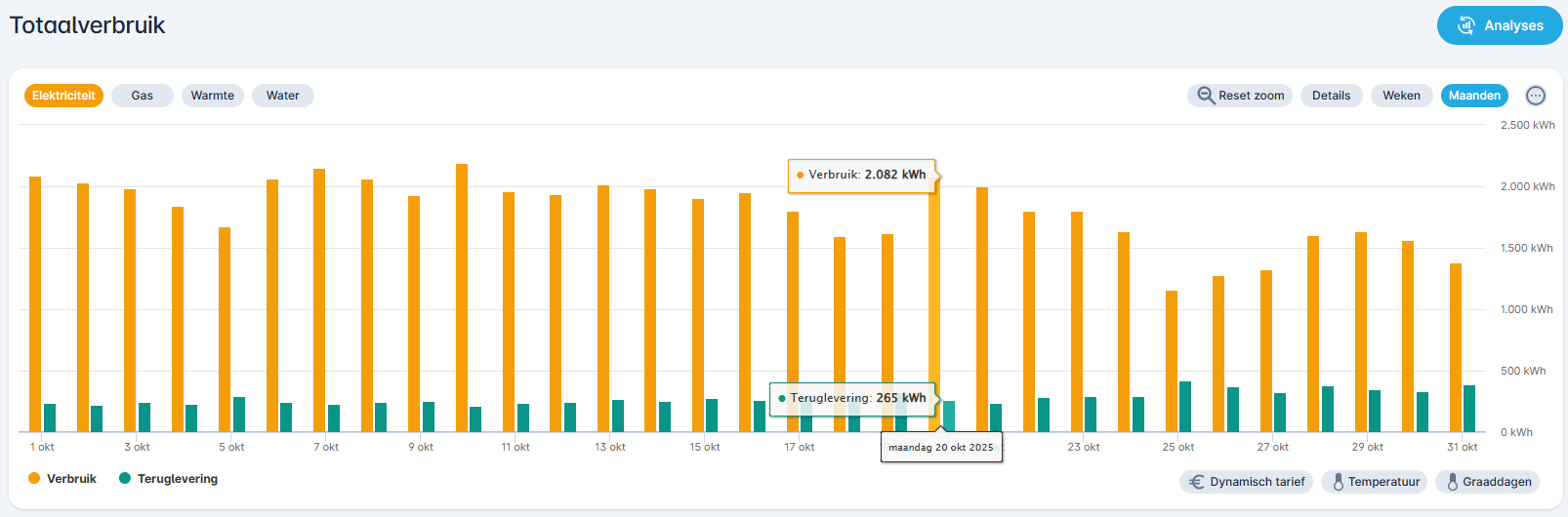Toggle the Teruglevering series label

point(178,479)
